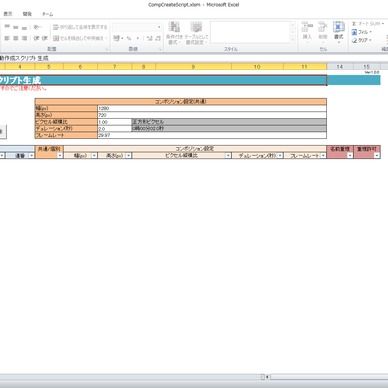This screenshot has width=388, height=388.
Task: Click the bottom align icon
Action: point(24,27)
